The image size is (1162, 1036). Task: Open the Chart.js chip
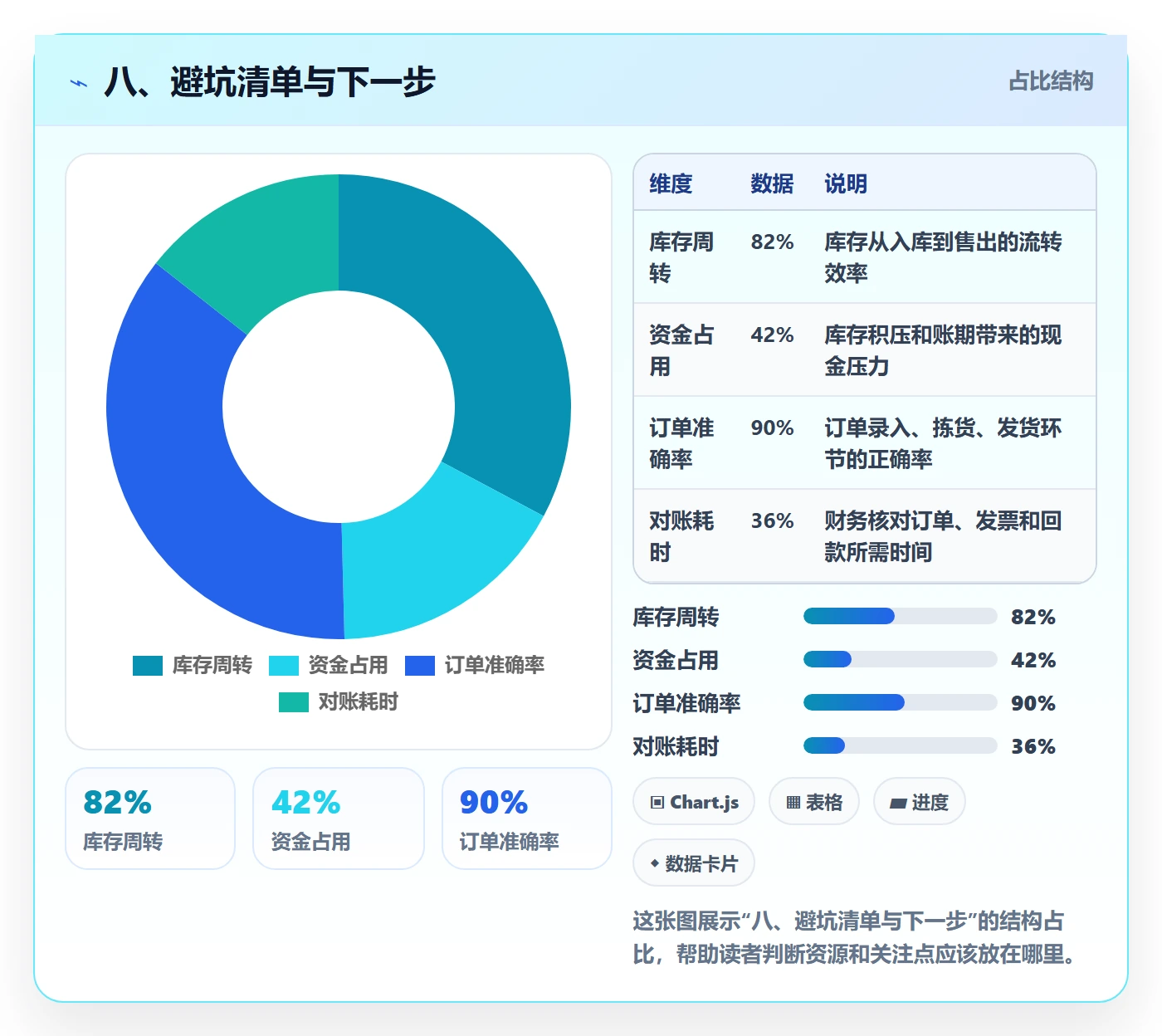[x=694, y=802]
